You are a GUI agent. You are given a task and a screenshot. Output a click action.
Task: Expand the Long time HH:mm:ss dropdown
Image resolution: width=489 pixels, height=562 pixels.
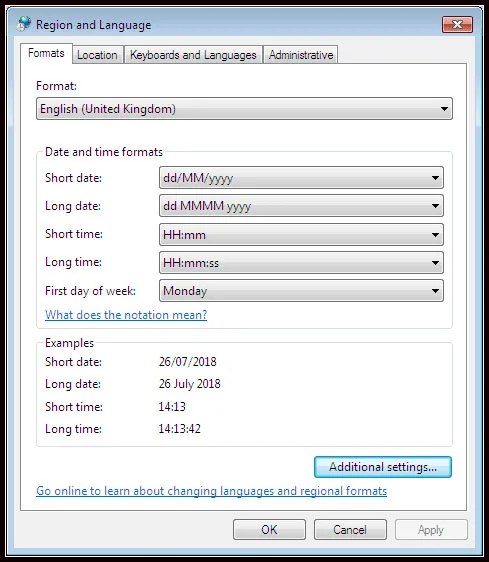coord(301,263)
